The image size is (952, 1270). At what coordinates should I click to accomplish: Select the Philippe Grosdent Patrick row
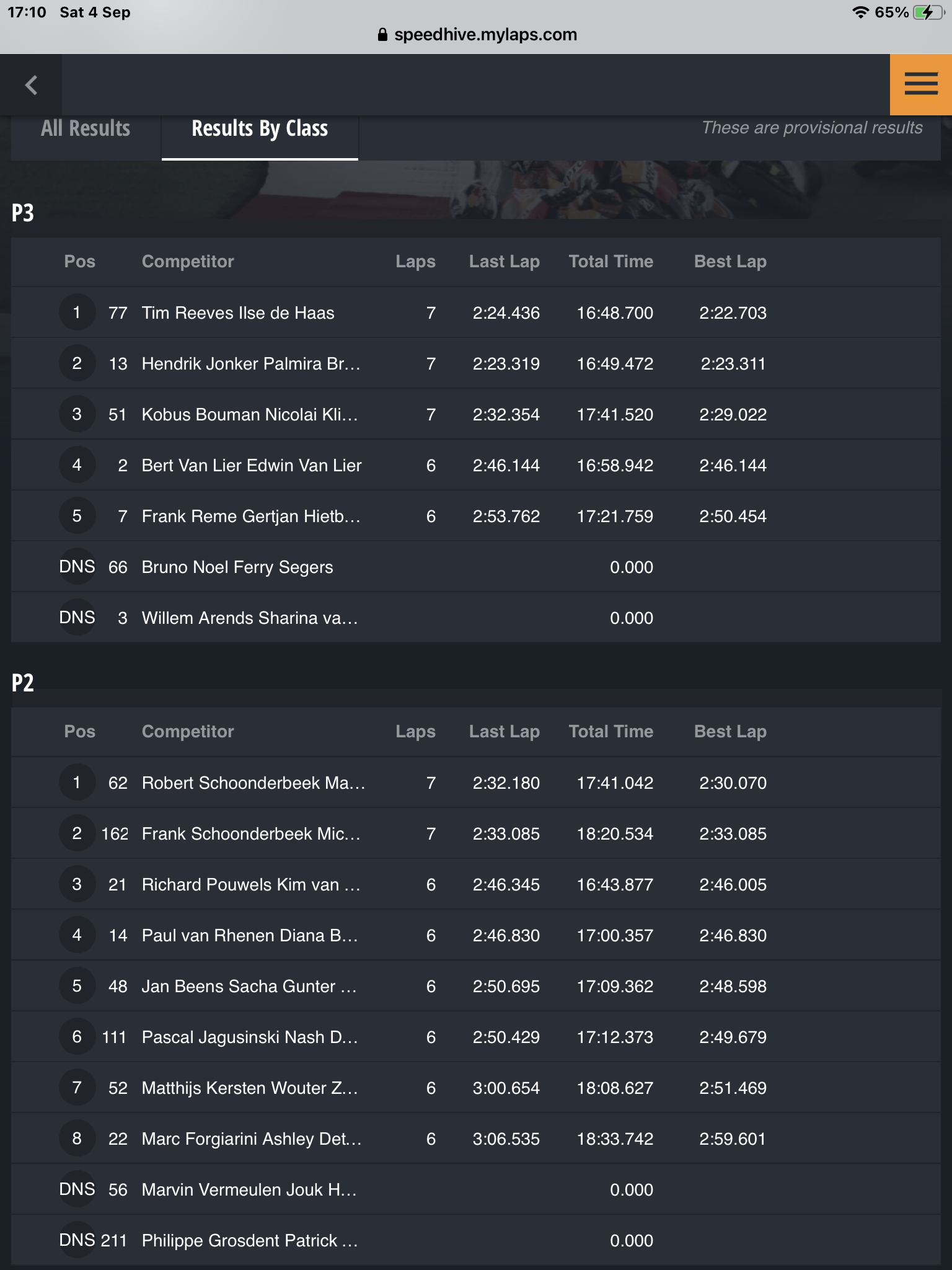(476, 1240)
